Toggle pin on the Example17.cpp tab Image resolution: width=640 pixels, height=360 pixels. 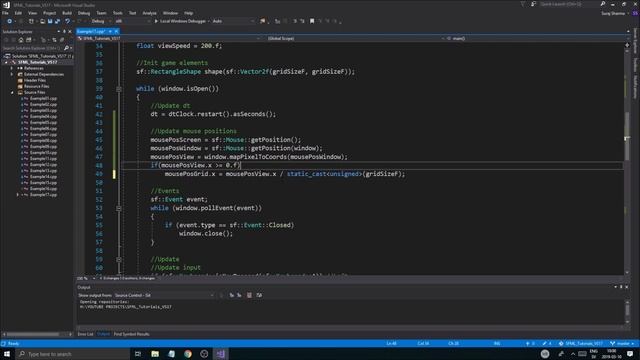[x=110, y=31]
